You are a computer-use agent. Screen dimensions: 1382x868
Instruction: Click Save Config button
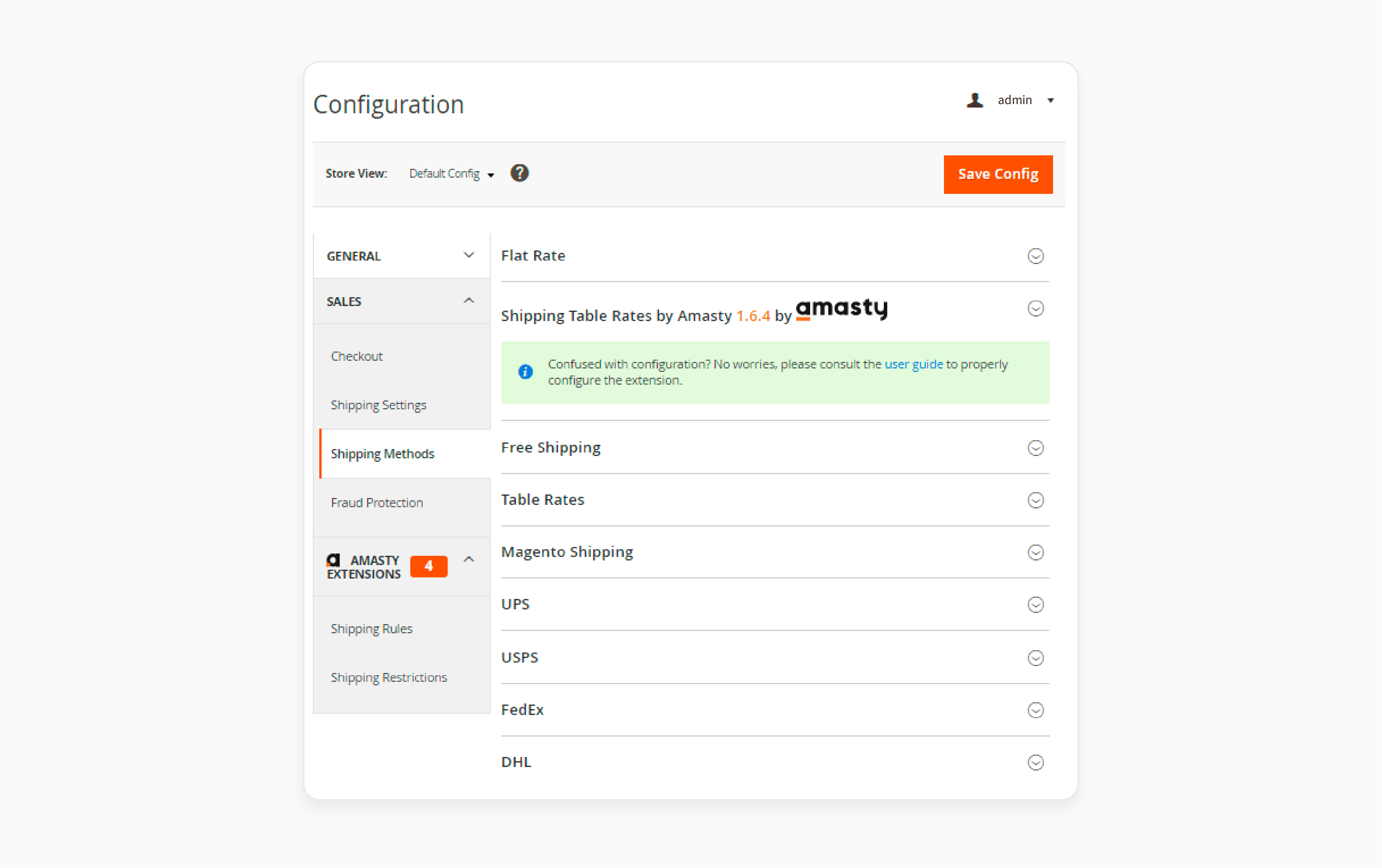point(997,173)
